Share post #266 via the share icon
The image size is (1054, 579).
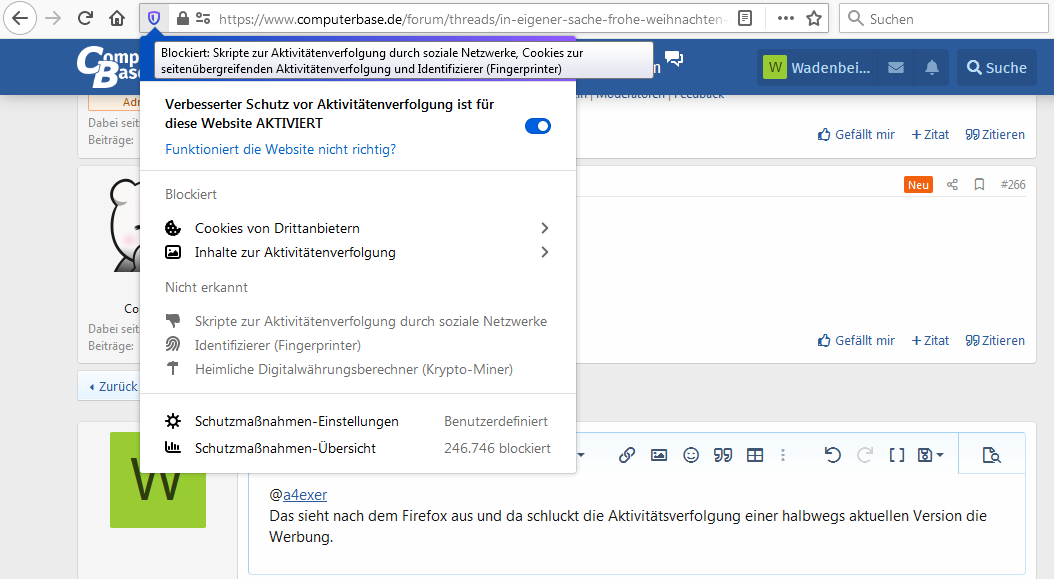point(951,184)
